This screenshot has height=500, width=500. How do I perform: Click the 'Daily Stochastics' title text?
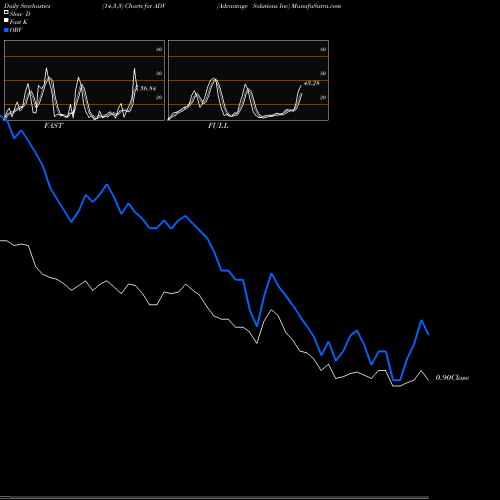coord(27,6)
